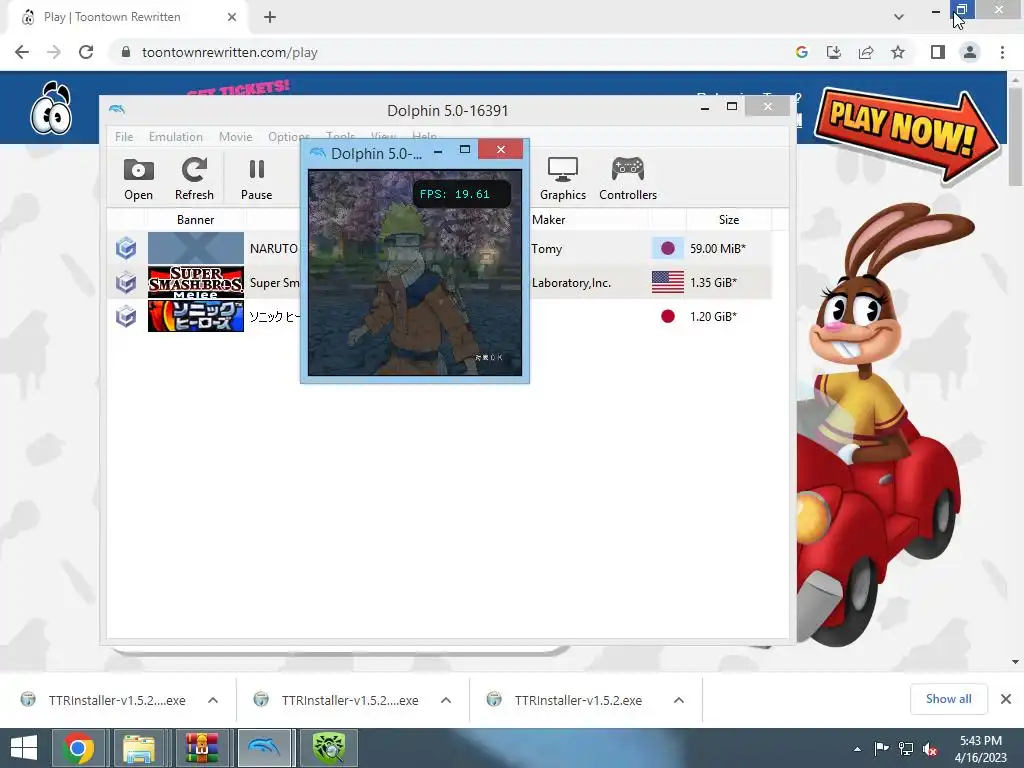Click the Open toolbar icon in Dolphin
Viewport: 1024px width, 768px height.
(138, 179)
